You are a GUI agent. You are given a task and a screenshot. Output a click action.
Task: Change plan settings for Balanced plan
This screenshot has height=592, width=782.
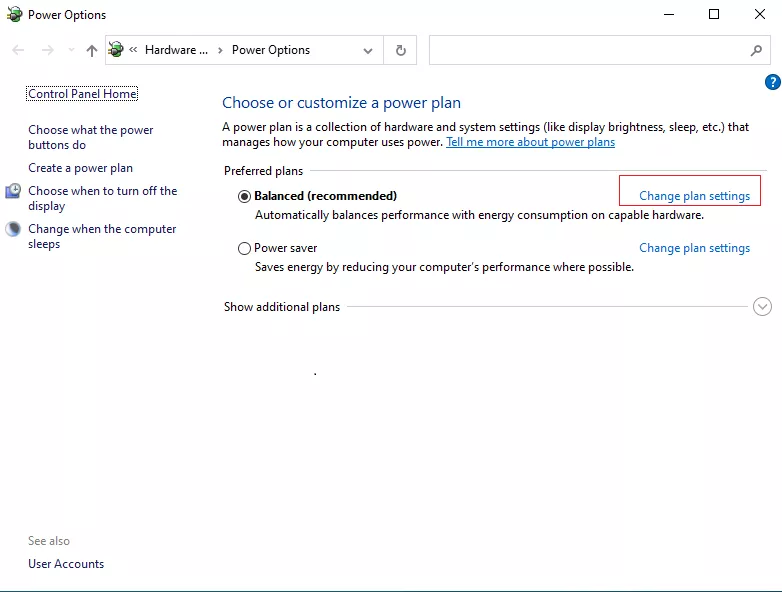tap(694, 196)
